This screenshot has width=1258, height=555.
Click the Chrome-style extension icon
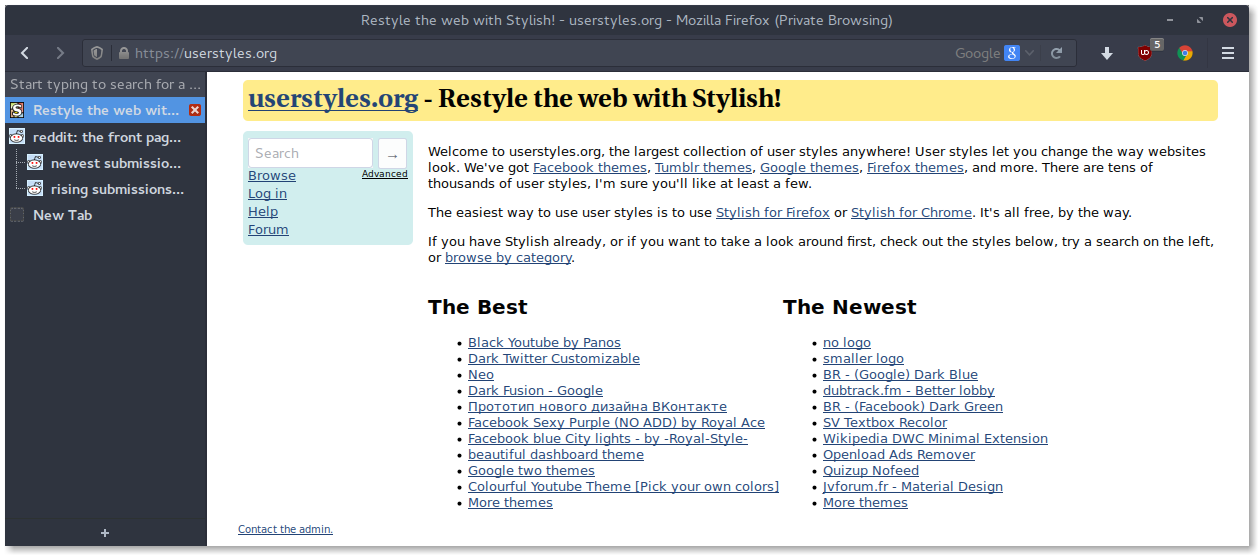[x=1185, y=53]
